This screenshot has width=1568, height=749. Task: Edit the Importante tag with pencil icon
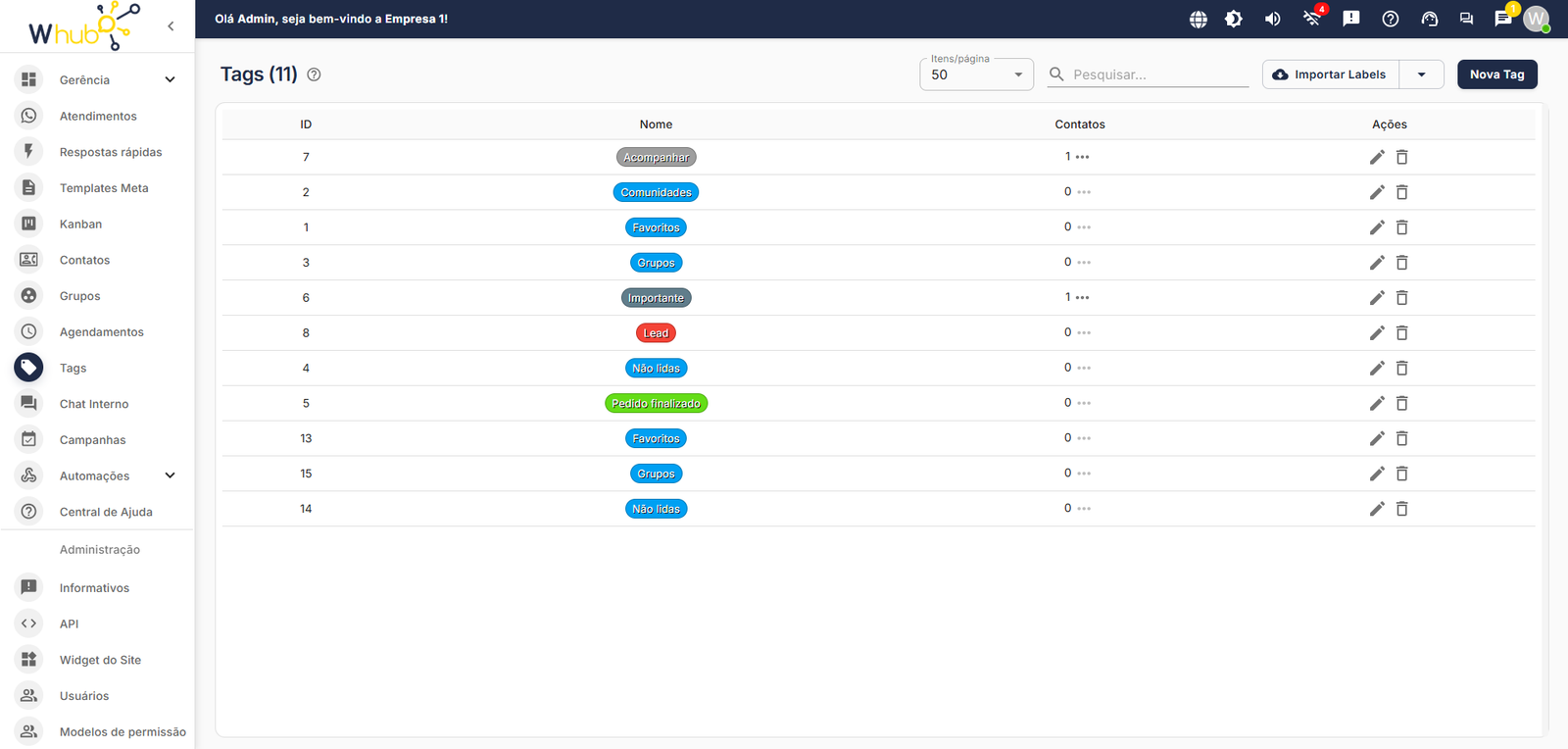click(x=1377, y=298)
